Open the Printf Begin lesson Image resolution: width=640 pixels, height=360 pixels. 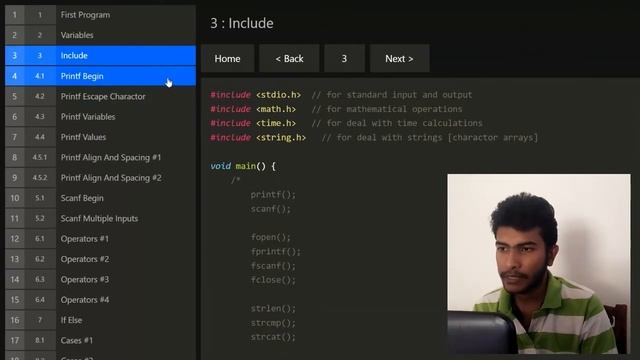[100, 76]
